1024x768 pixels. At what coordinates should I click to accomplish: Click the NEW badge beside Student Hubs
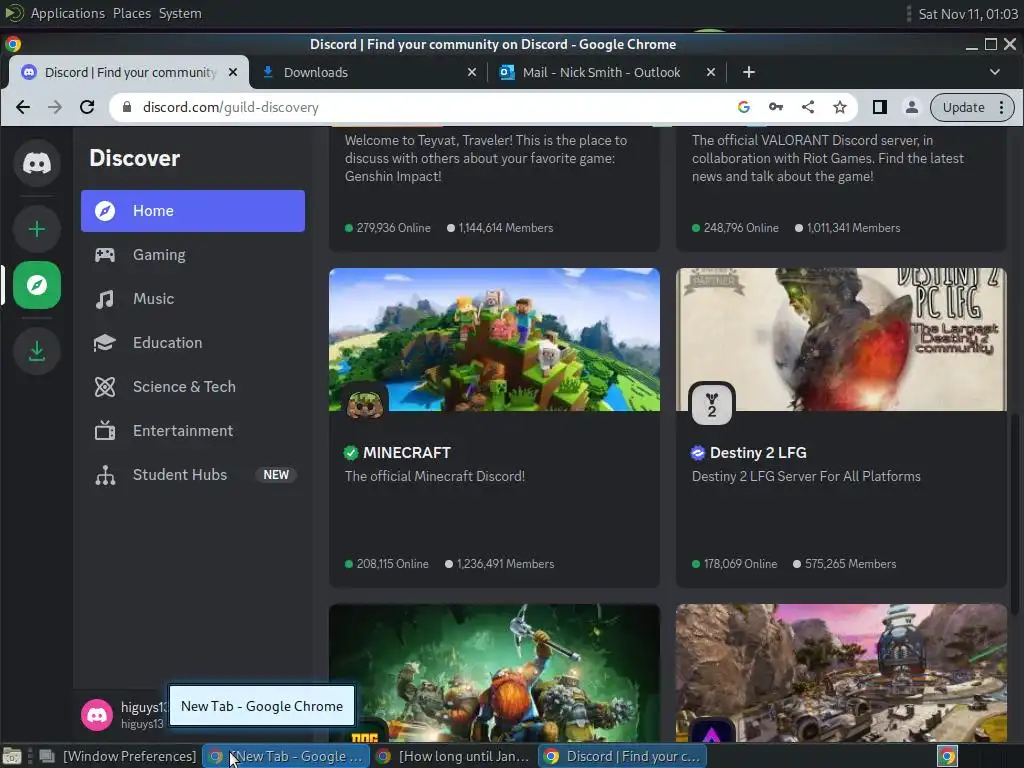(276, 475)
